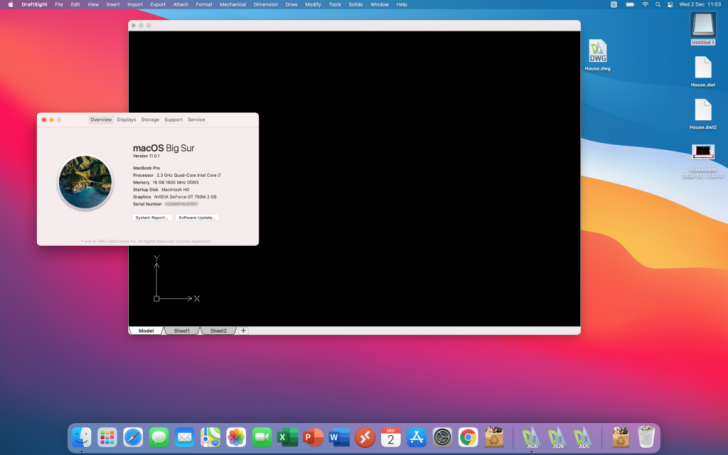The height and width of the screenshot is (455, 728).
Task: Launch PowerPoint from the dock
Action: coord(314,437)
